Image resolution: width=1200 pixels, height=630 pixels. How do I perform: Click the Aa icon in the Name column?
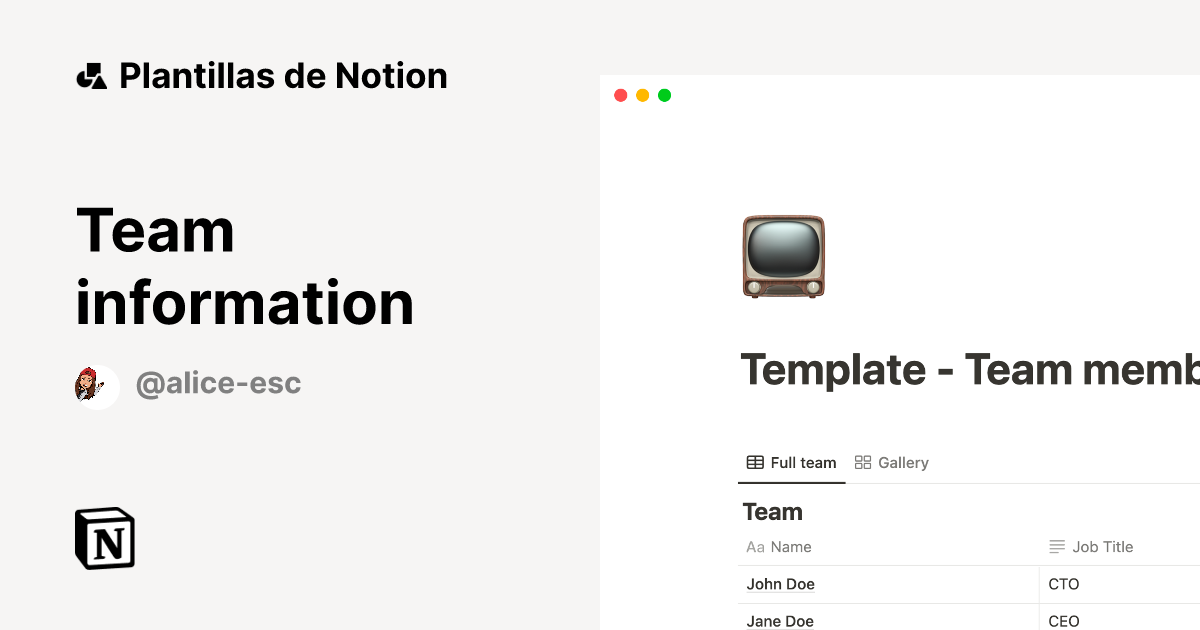(755, 547)
